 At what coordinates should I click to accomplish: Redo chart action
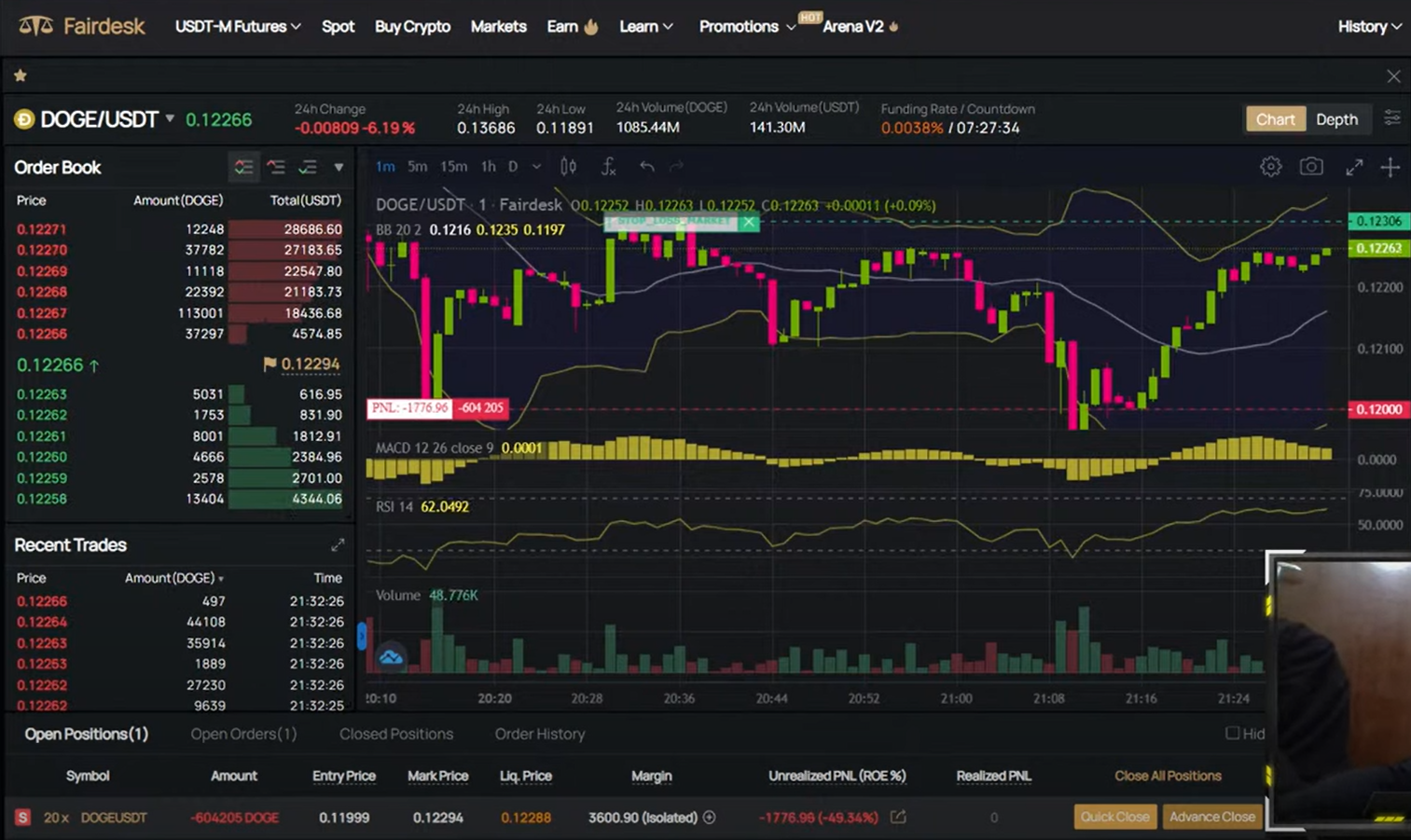(677, 167)
